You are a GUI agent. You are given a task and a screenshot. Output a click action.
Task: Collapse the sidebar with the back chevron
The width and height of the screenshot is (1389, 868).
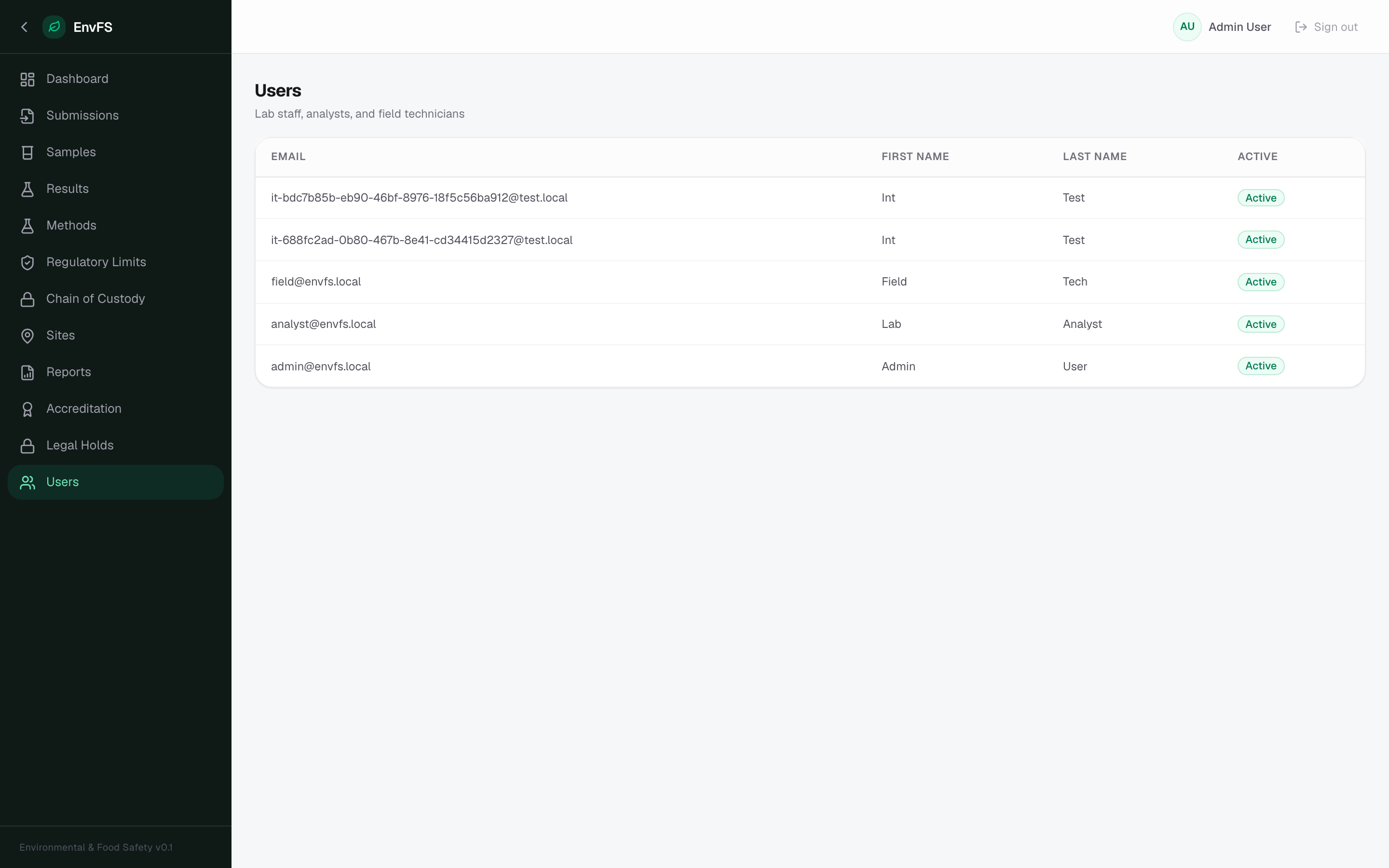[x=24, y=27]
